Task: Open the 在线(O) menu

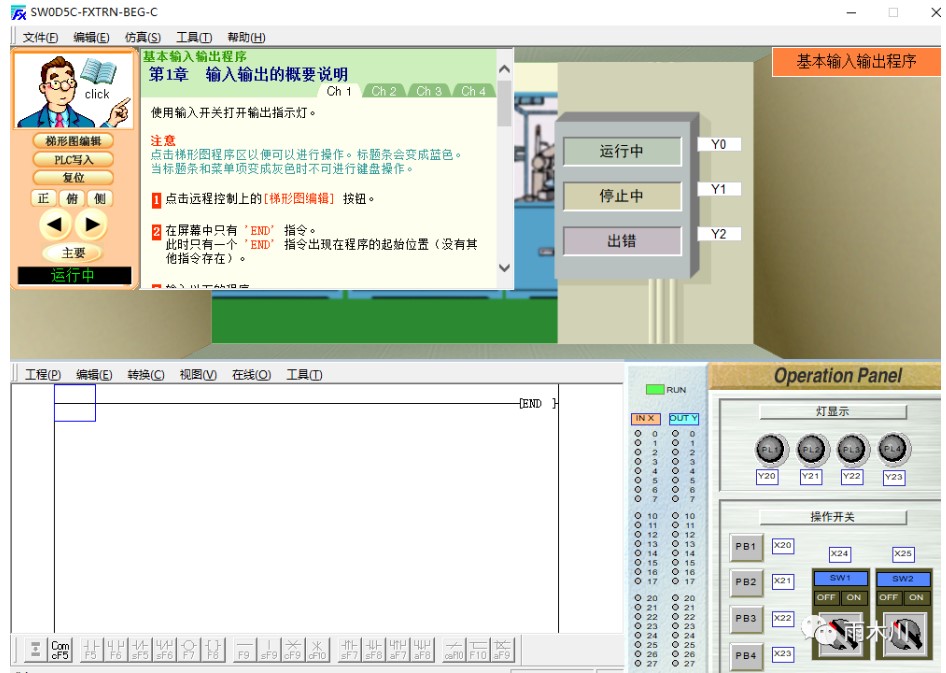Action: tap(252, 374)
